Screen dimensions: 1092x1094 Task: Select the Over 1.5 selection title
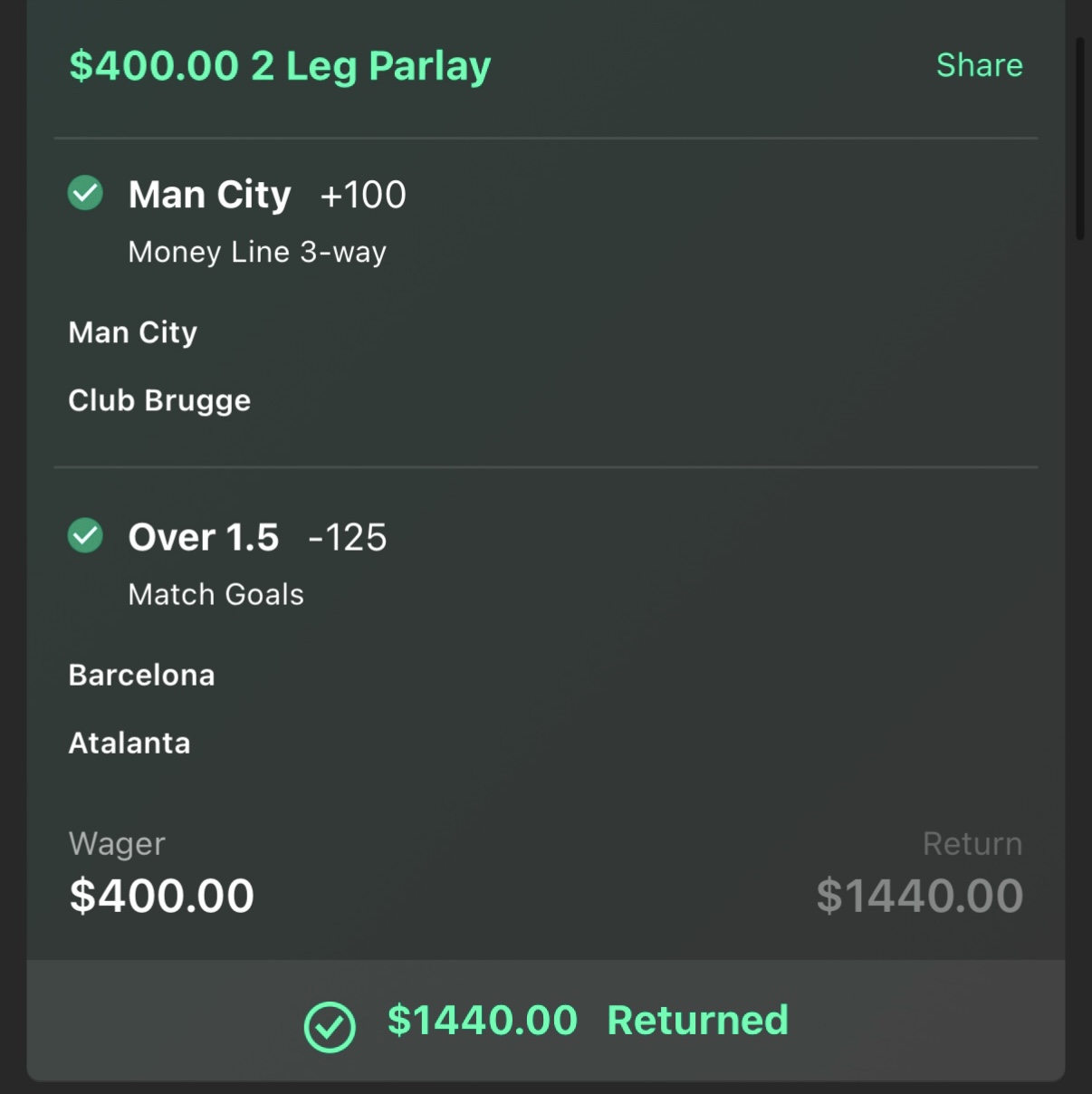click(204, 537)
